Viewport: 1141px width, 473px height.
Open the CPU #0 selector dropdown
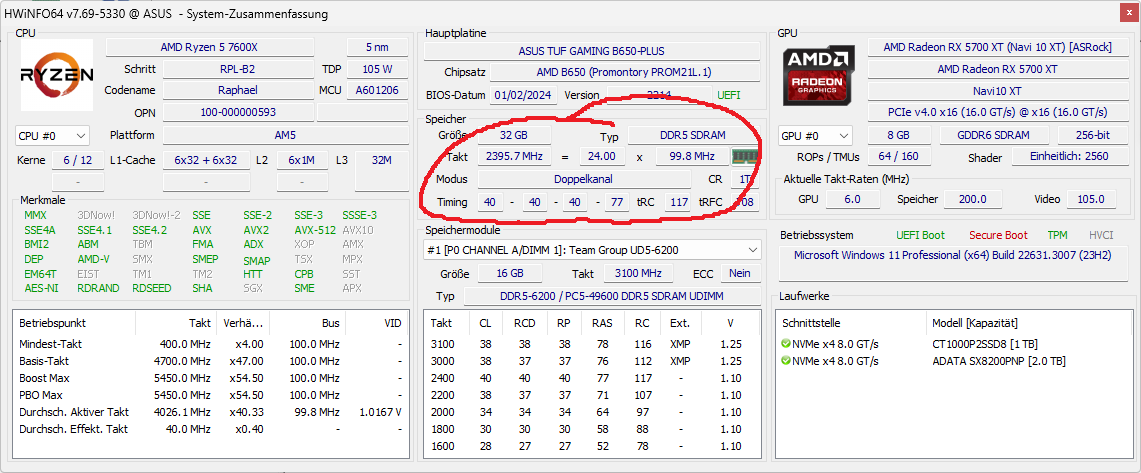52,135
